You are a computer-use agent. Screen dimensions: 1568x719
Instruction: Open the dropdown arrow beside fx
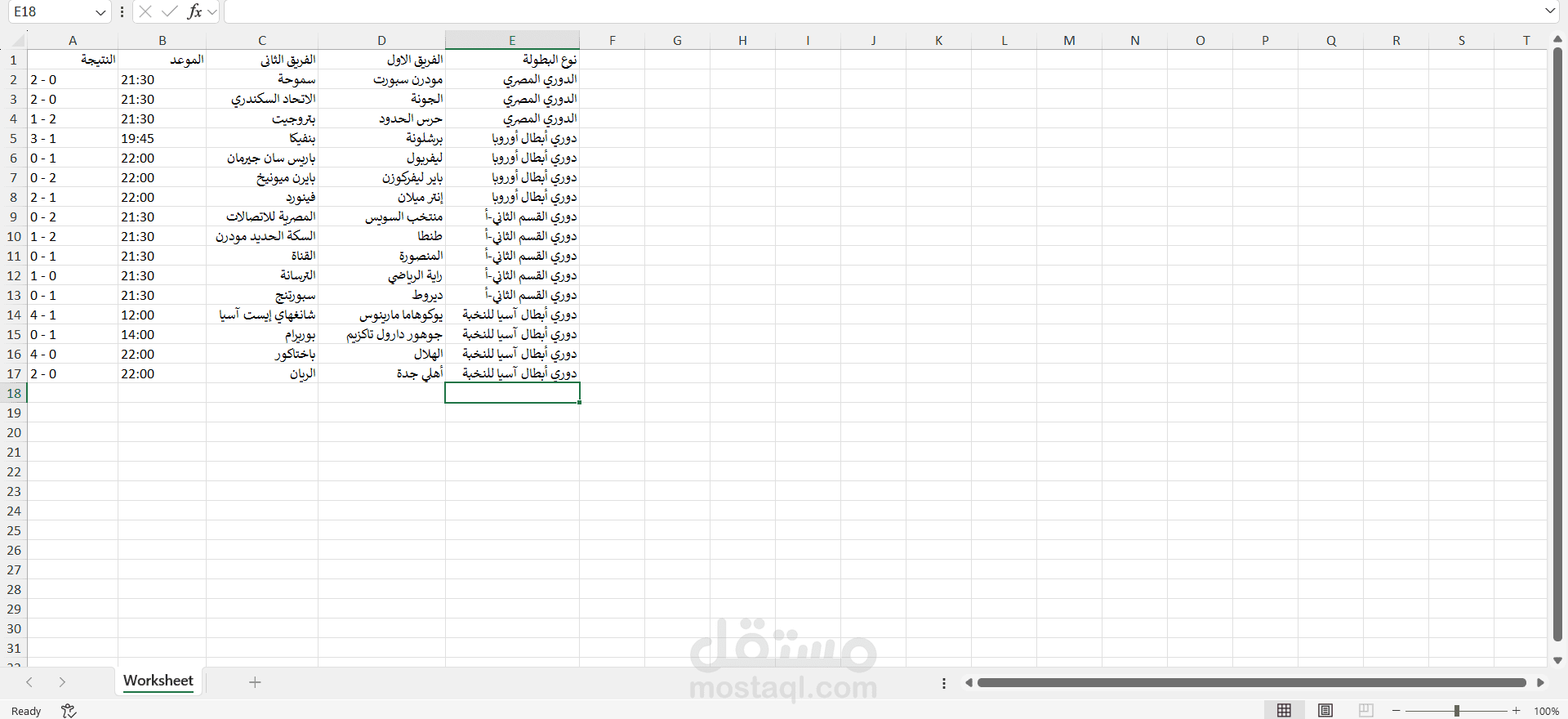click(212, 12)
